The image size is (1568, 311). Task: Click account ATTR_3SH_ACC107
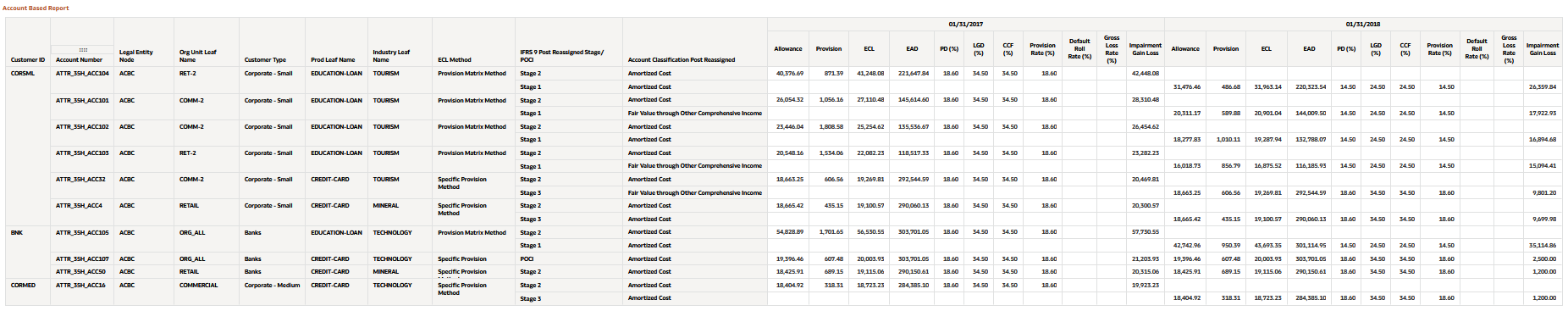click(82, 259)
